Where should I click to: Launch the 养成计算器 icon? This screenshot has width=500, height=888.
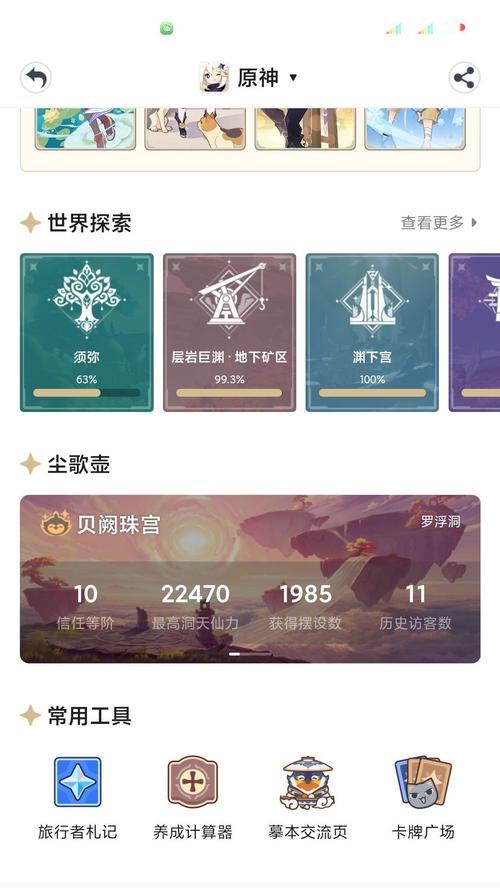click(193, 782)
